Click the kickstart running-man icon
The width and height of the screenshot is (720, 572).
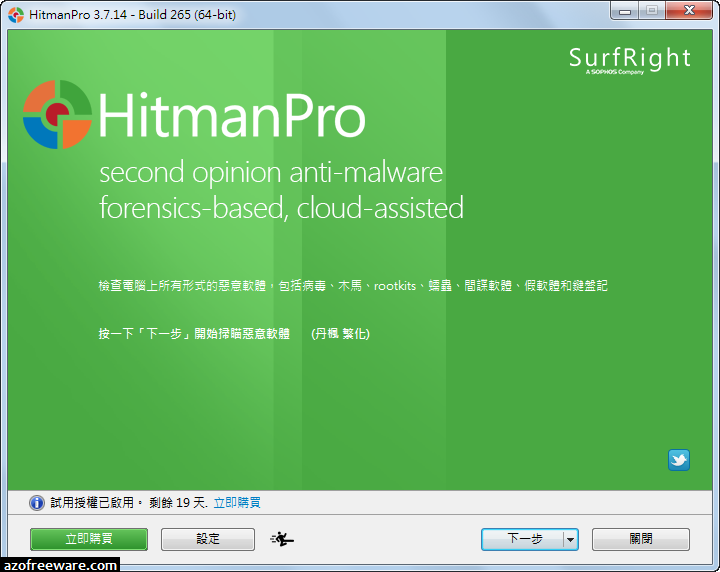(x=282, y=539)
